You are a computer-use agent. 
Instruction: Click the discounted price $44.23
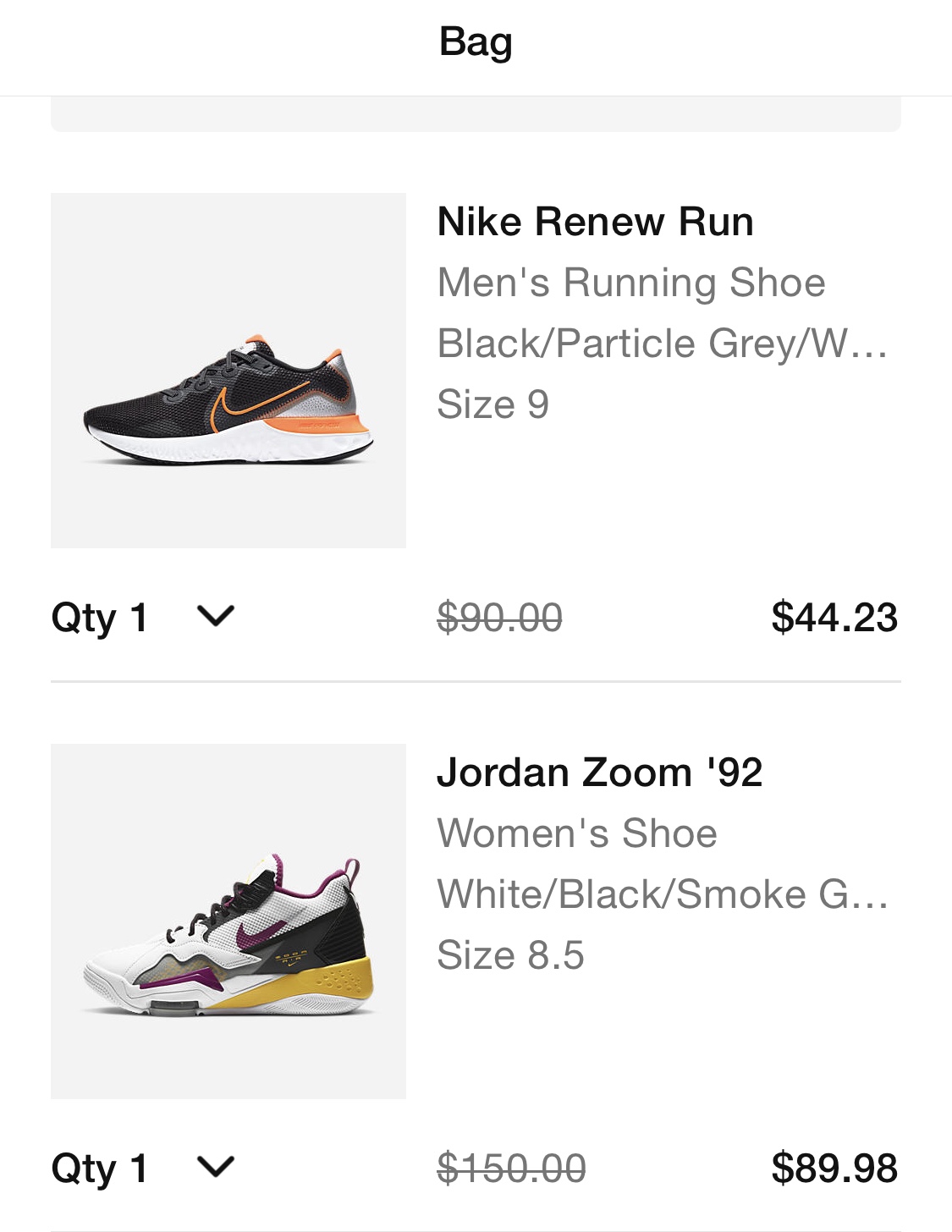[x=834, y=615]
